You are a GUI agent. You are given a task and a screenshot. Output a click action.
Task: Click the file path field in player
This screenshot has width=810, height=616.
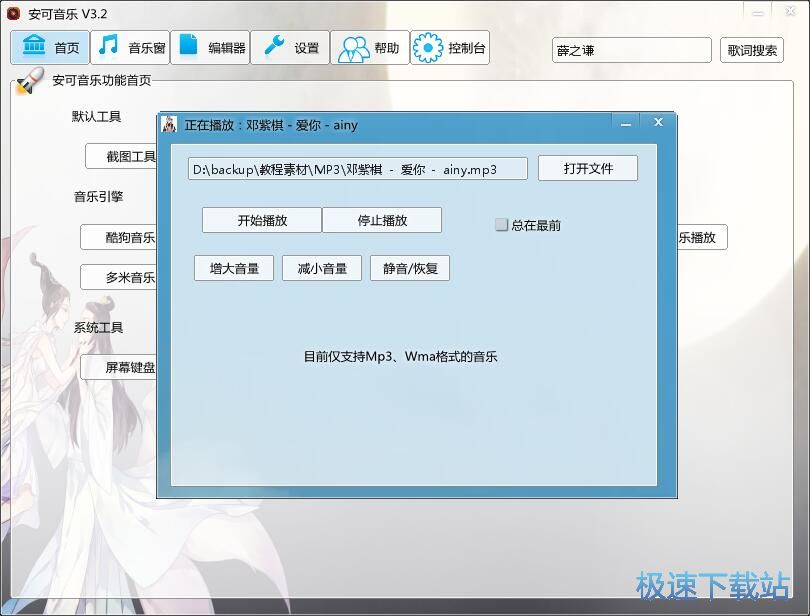pos(357,169)
